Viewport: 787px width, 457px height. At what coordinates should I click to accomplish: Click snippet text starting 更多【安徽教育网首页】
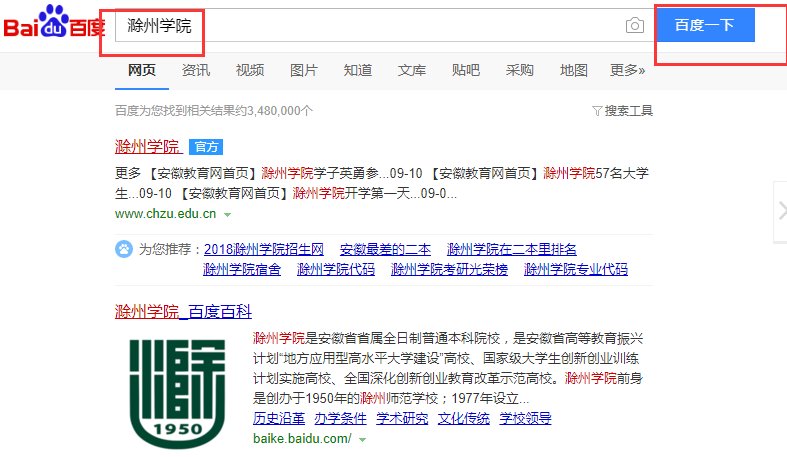[x=382, y=183]
